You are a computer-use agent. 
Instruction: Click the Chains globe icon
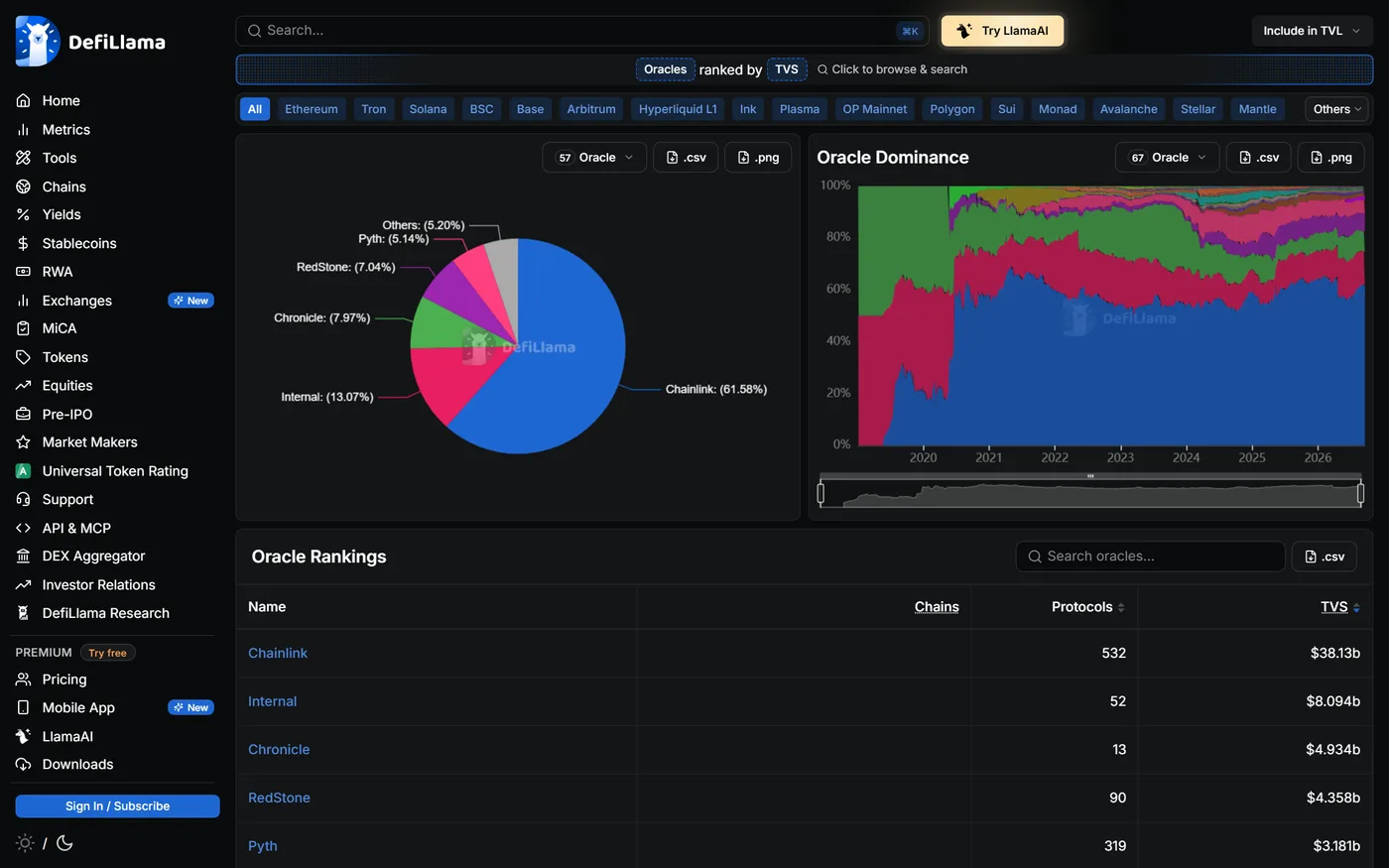coord(23,186)
